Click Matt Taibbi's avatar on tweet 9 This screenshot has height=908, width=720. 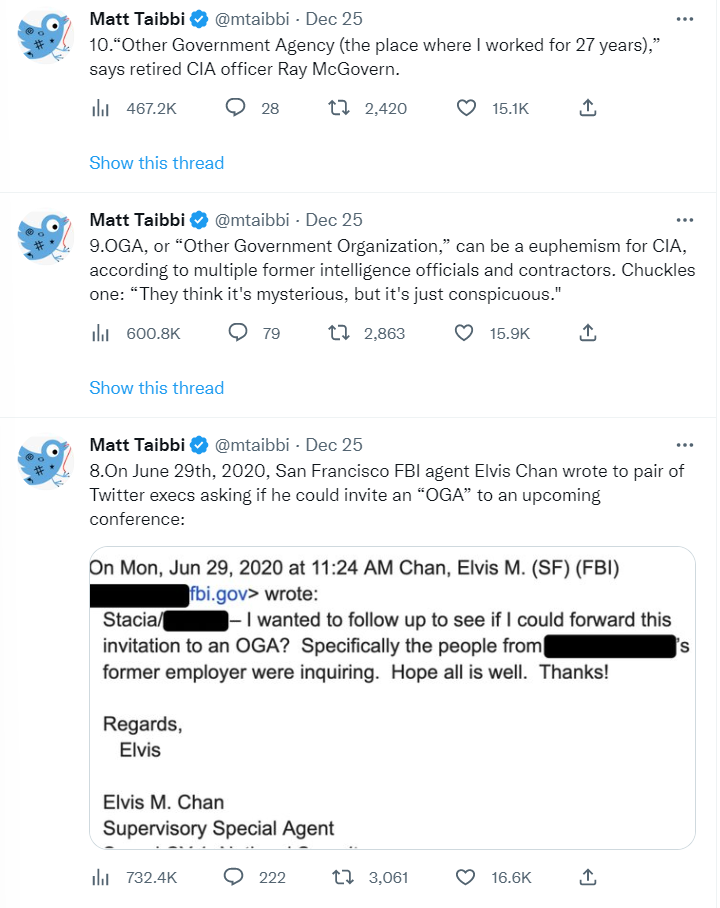[45, 238]
